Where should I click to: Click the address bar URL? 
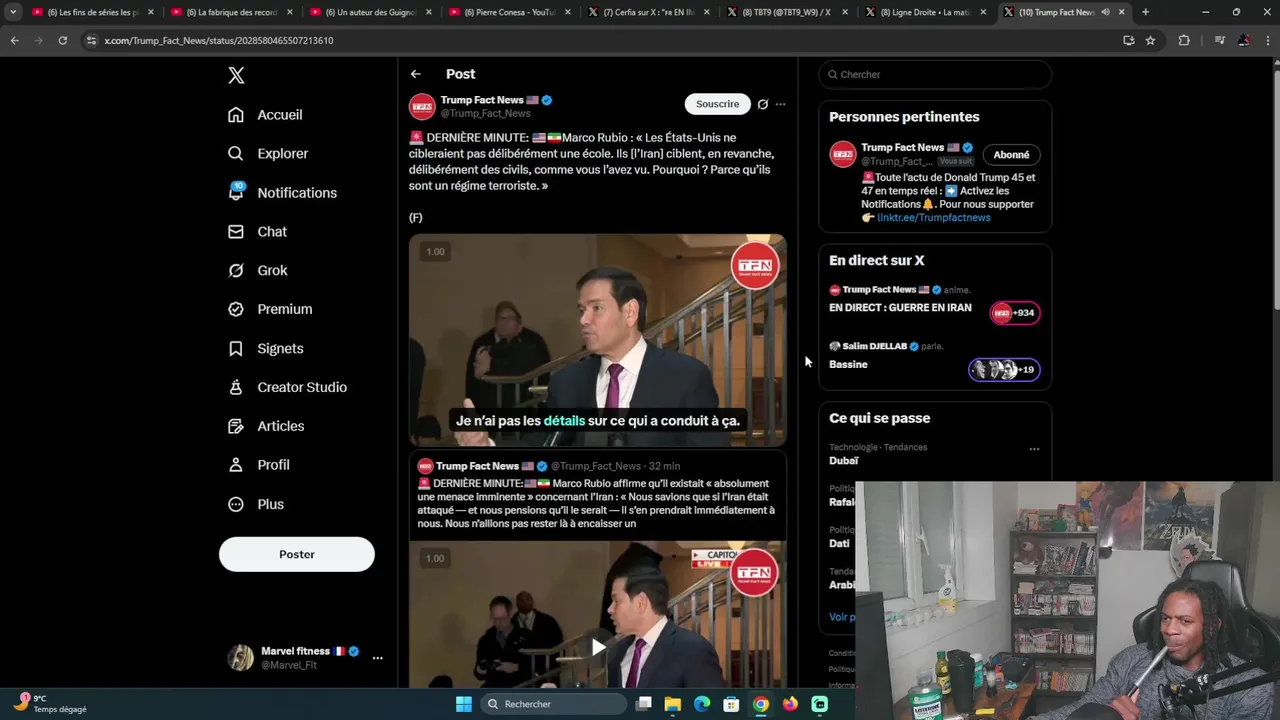219,41
